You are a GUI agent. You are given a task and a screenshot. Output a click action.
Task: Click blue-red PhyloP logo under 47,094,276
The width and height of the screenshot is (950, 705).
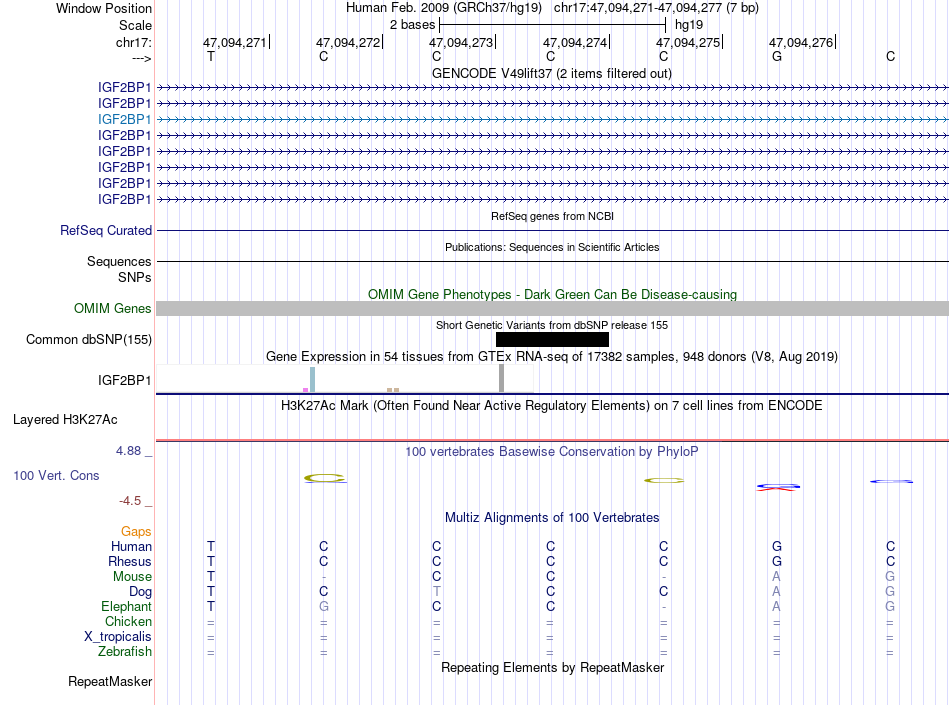click(778, 487)
